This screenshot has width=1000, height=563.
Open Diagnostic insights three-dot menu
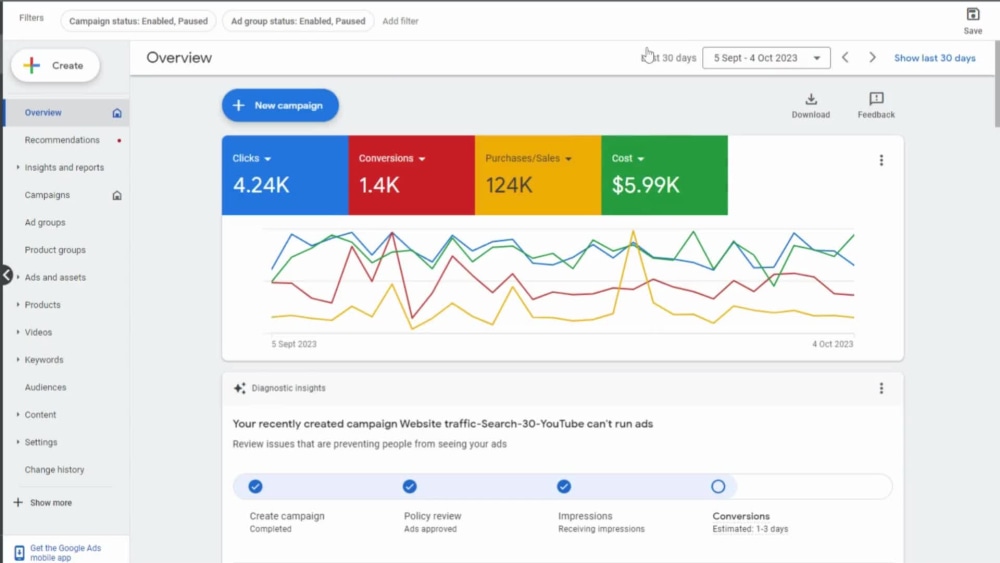(x=881, y=388)
